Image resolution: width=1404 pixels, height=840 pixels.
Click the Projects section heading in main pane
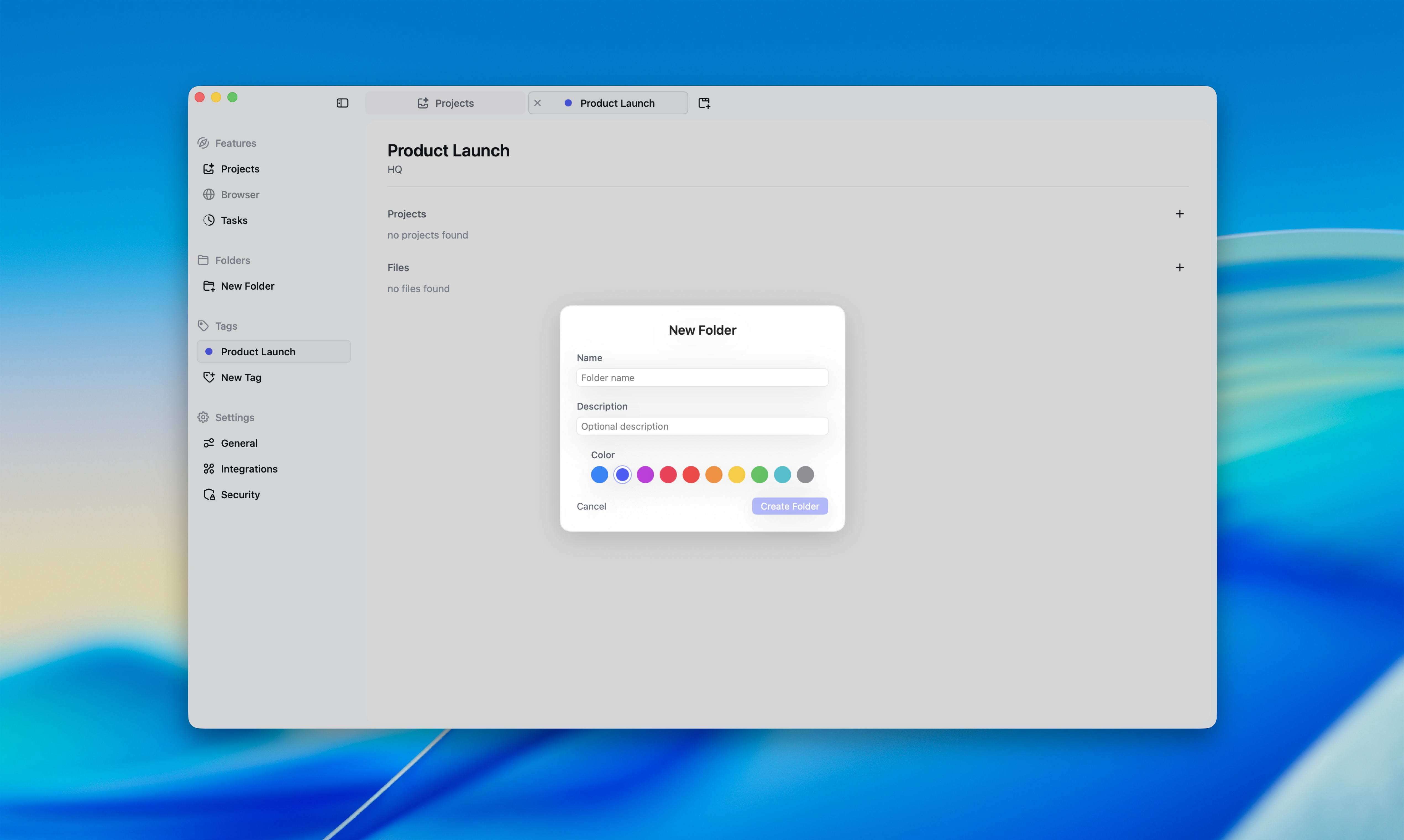point(407,214)
